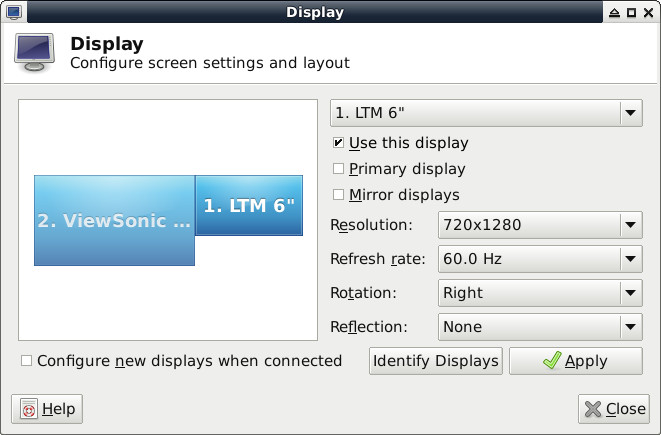Enable the Primary display checkbox
Viewport: 661px width, 435px height.
click(339, 169)
